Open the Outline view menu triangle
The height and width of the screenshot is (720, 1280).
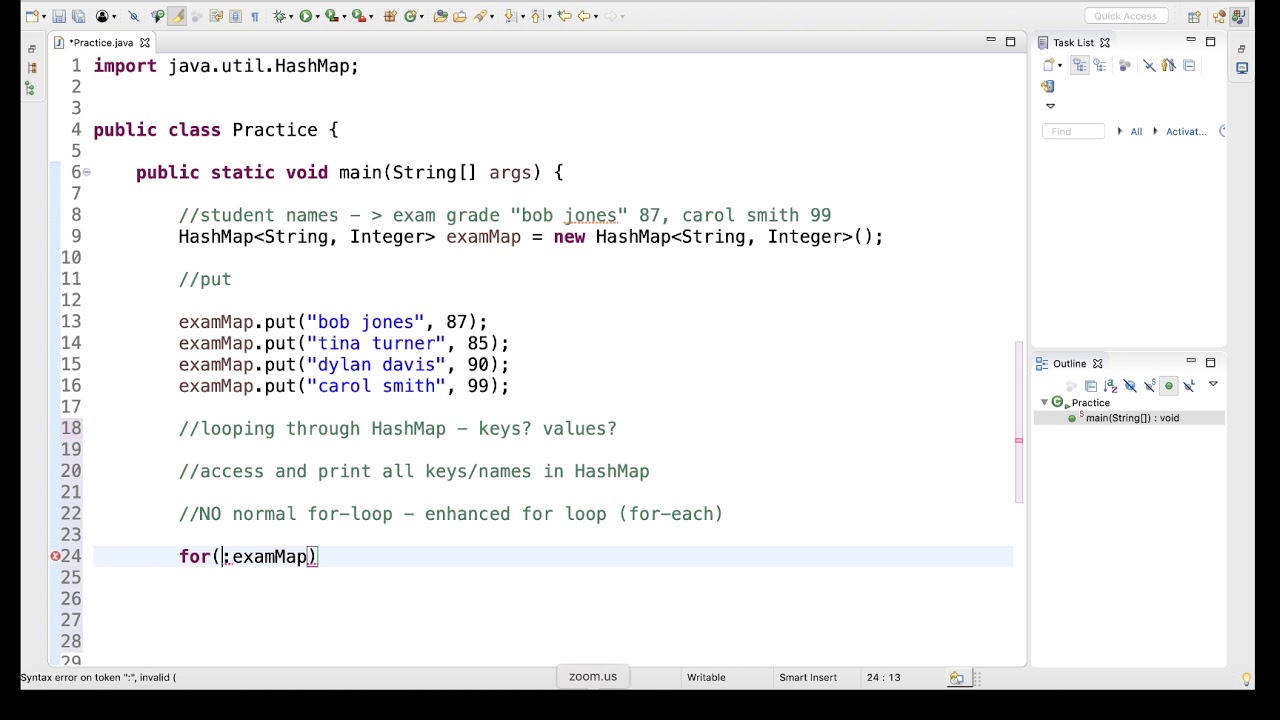pos(1213,385)
